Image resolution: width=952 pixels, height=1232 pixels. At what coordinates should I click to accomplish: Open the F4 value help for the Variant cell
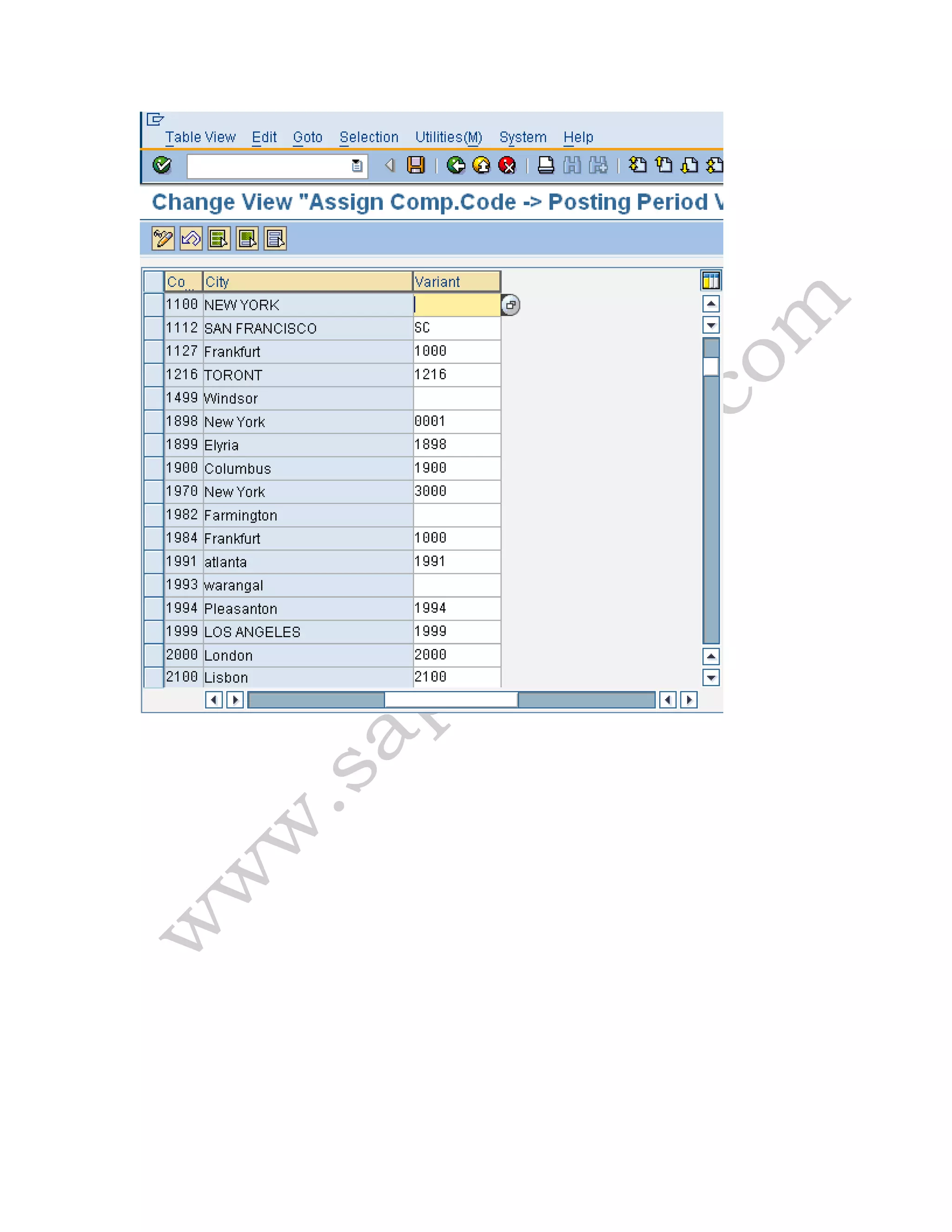(510, 305)
